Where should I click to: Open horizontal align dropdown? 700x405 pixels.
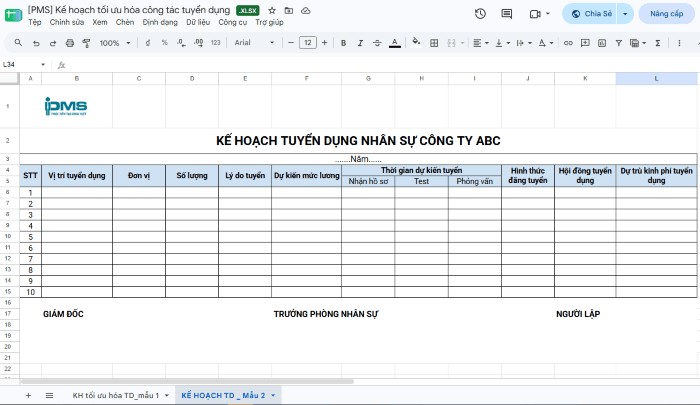481,43
